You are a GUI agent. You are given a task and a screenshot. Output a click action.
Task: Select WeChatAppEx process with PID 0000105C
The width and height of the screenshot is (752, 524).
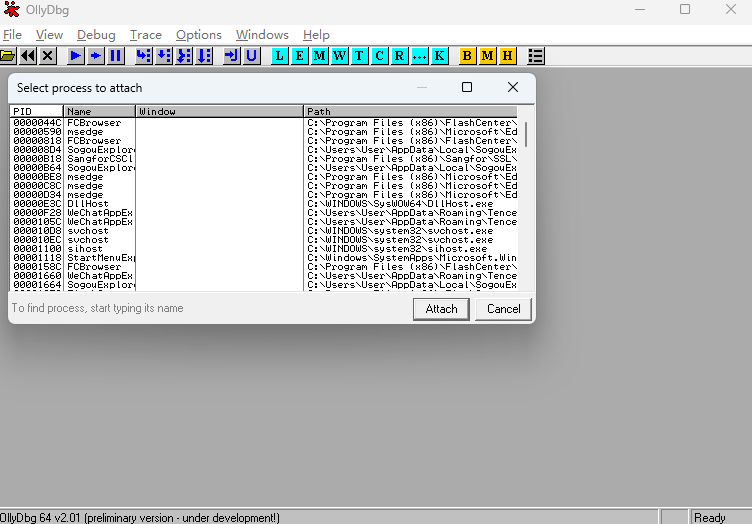[264, 222]
